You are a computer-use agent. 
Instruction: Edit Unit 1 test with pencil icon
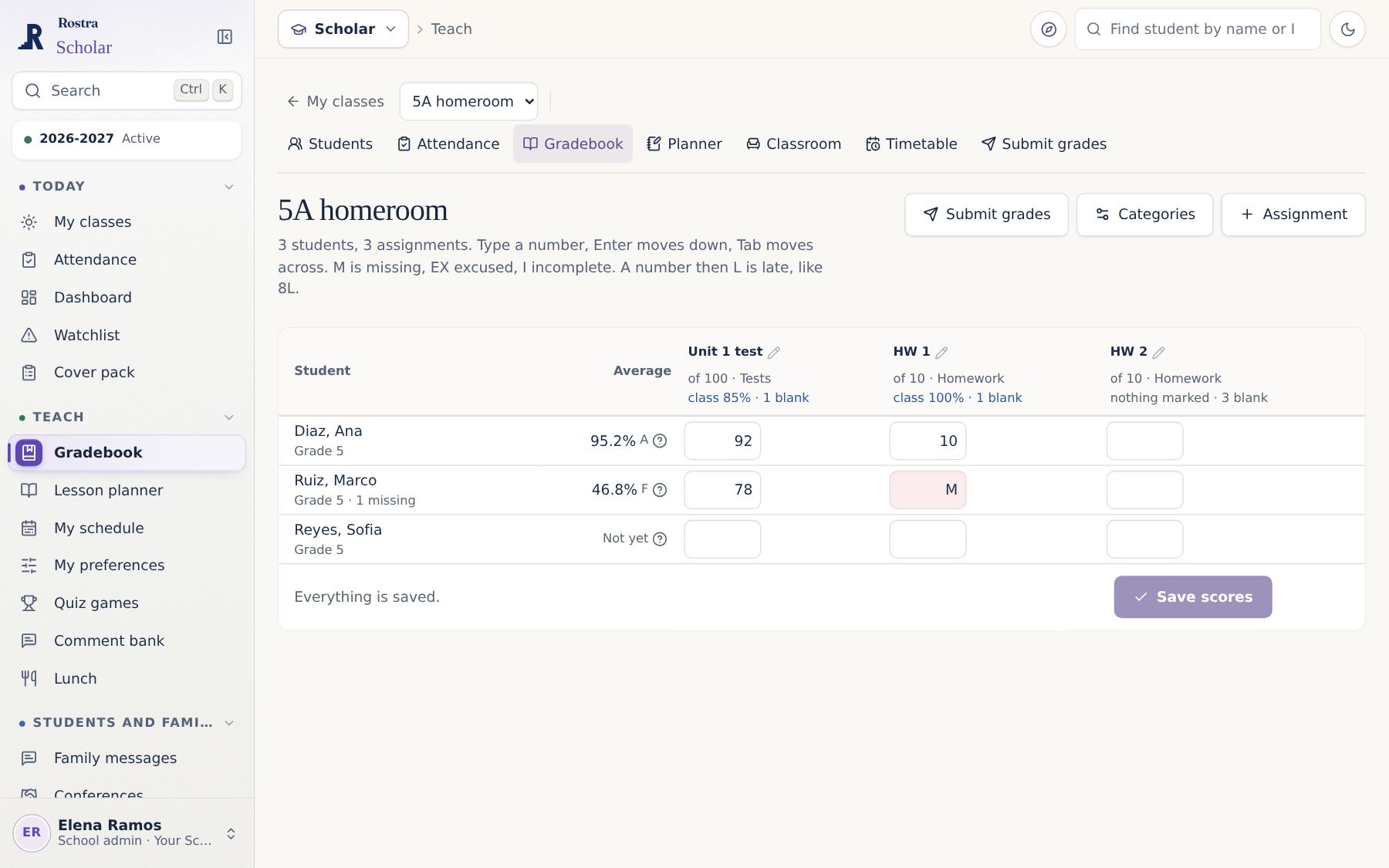(x=774, y=353)
